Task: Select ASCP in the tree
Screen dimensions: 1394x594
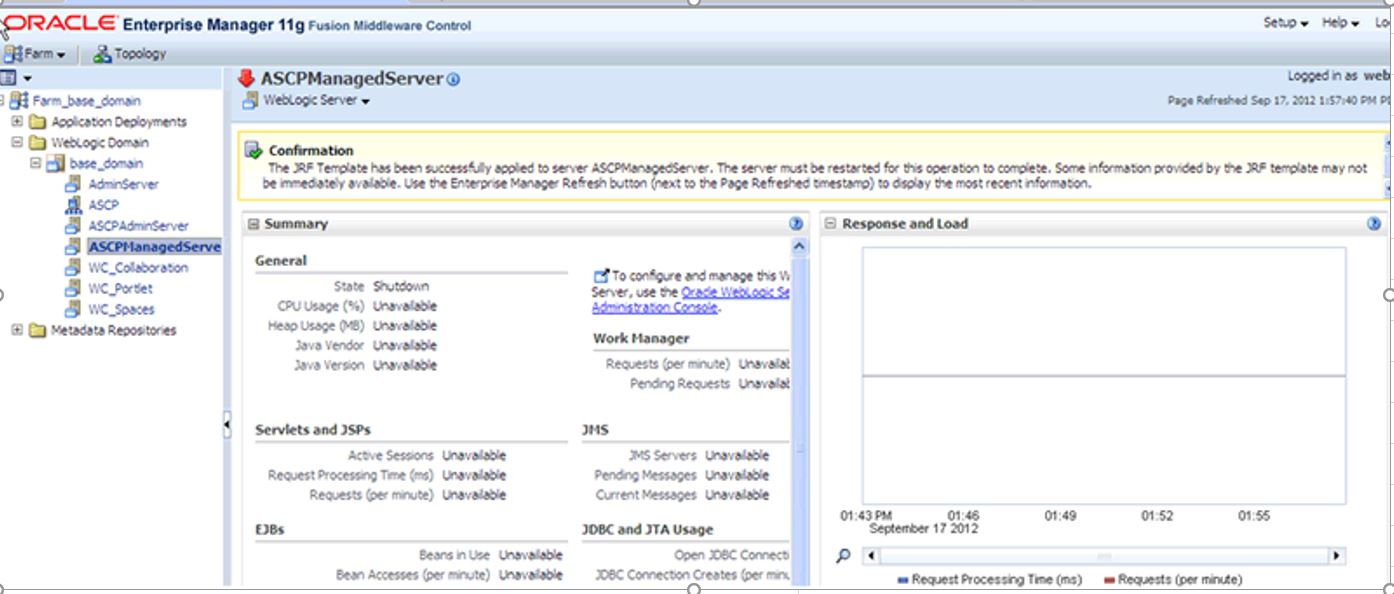Action: pyautogui.click(x=103, y=205)
